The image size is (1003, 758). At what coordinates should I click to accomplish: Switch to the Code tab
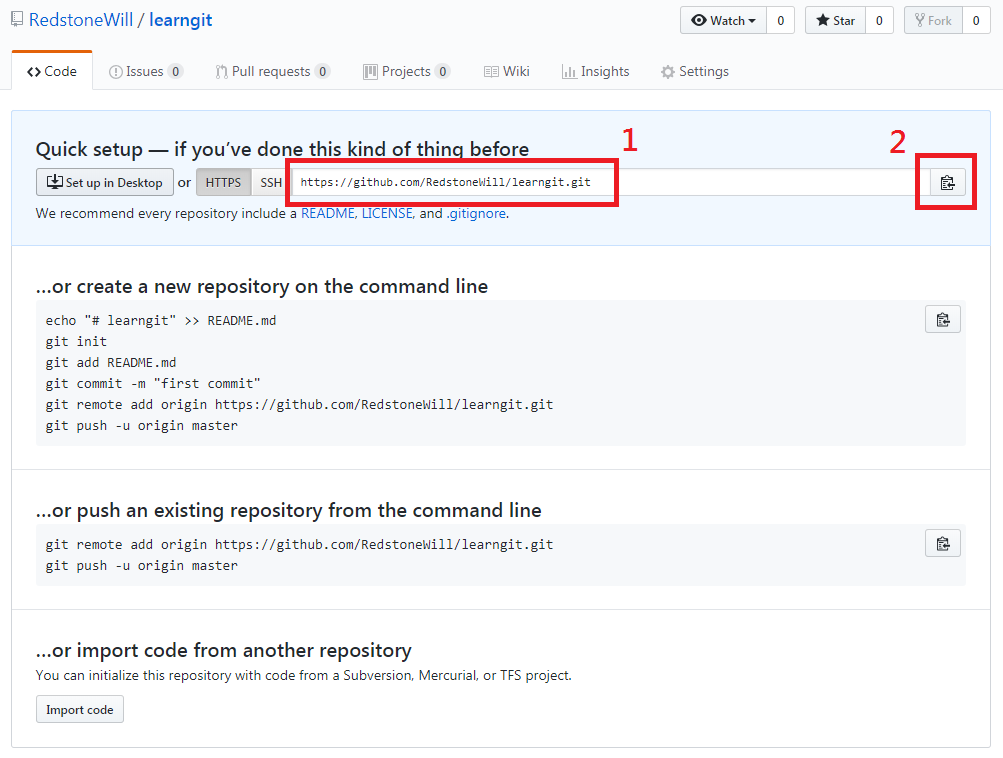[x=52, y=71]
